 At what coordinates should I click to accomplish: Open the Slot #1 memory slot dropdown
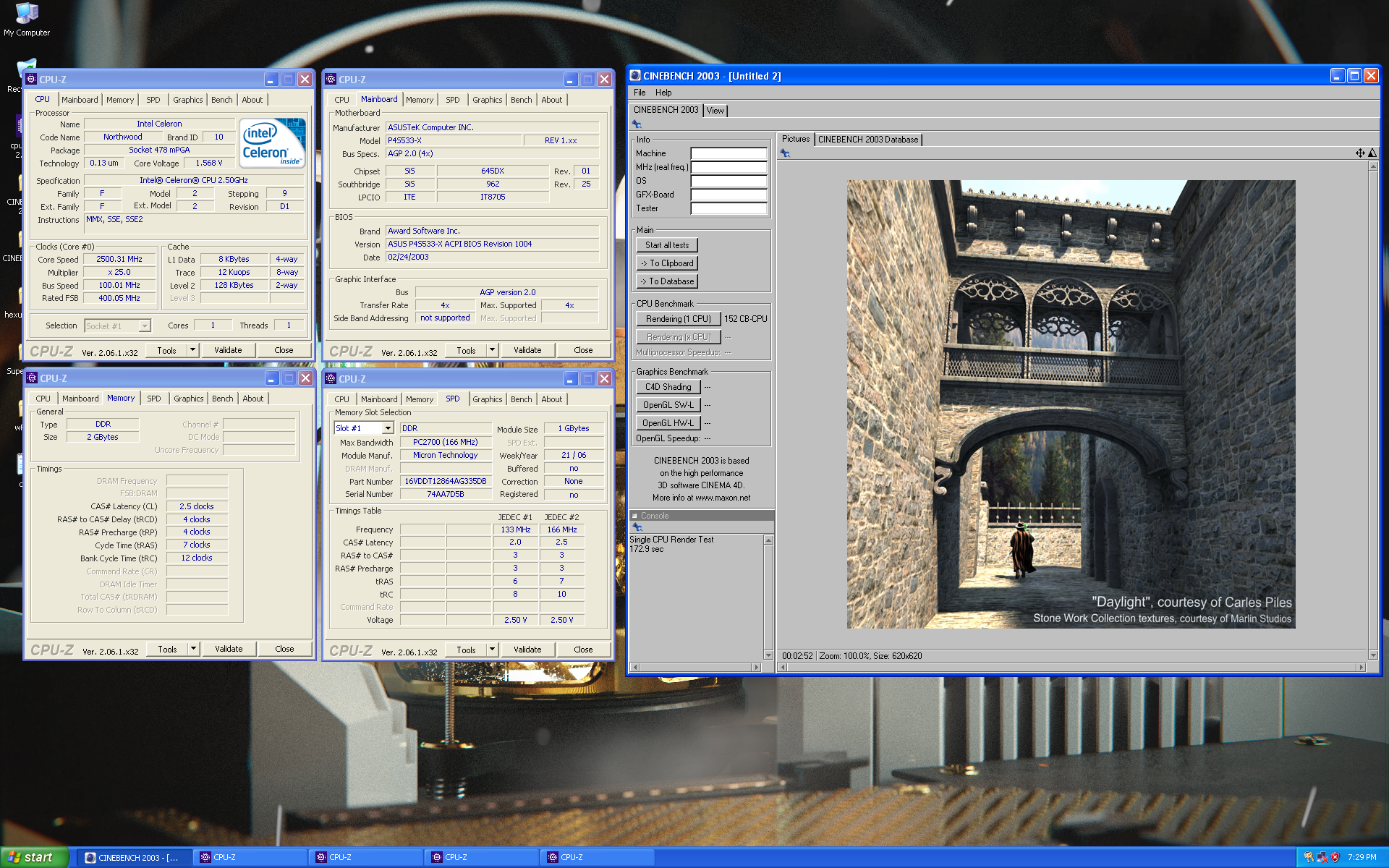point(388,428)
